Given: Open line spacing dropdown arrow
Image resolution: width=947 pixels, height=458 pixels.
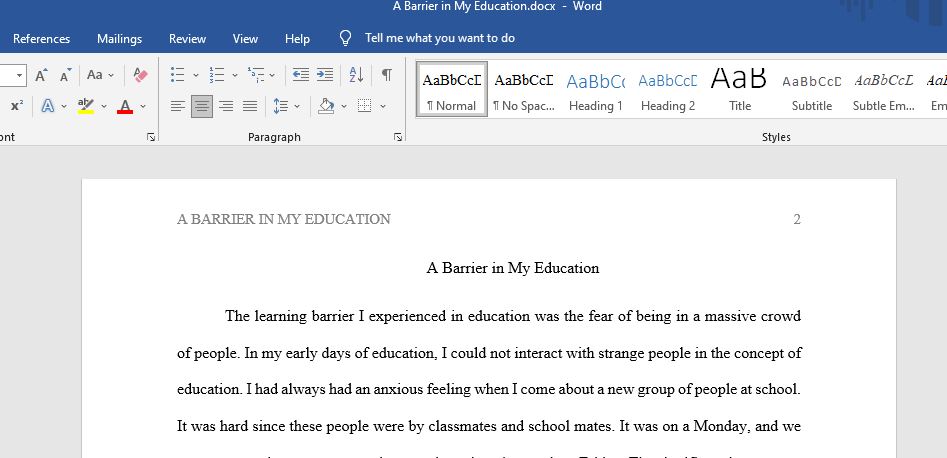Looking at the screenshot, I should click(x=297, y=107).
